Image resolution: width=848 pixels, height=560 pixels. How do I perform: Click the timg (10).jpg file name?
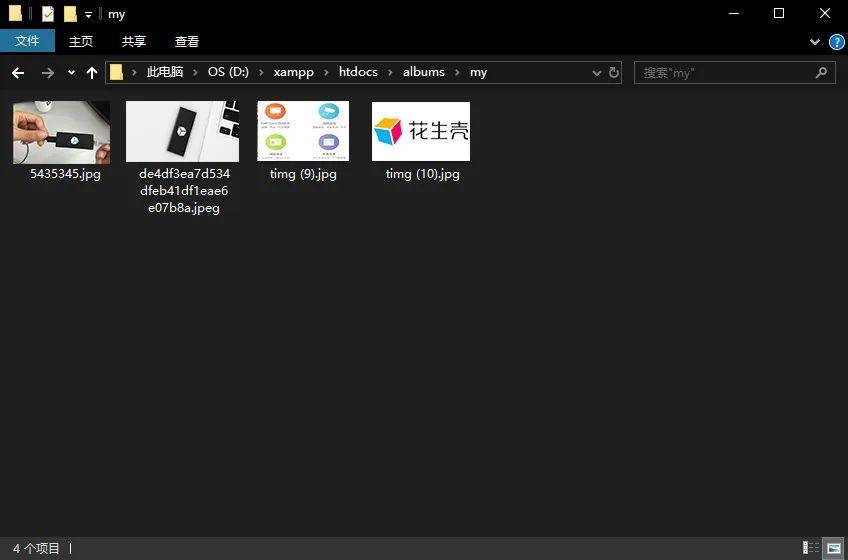click(422, 174)
